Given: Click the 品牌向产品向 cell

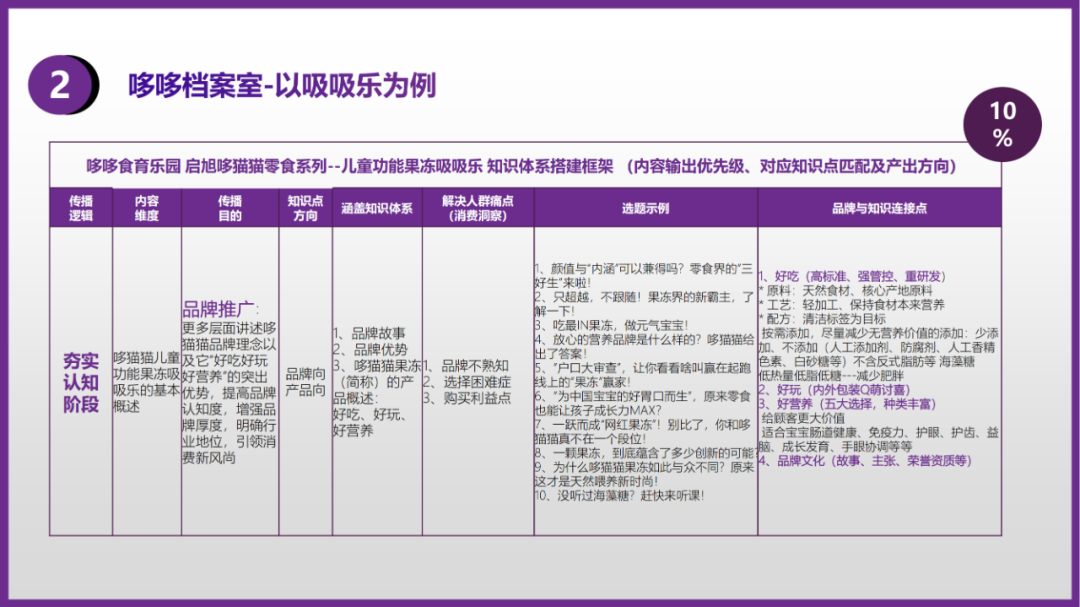Looking at the screenshot, I should click(x=305, y=382).
